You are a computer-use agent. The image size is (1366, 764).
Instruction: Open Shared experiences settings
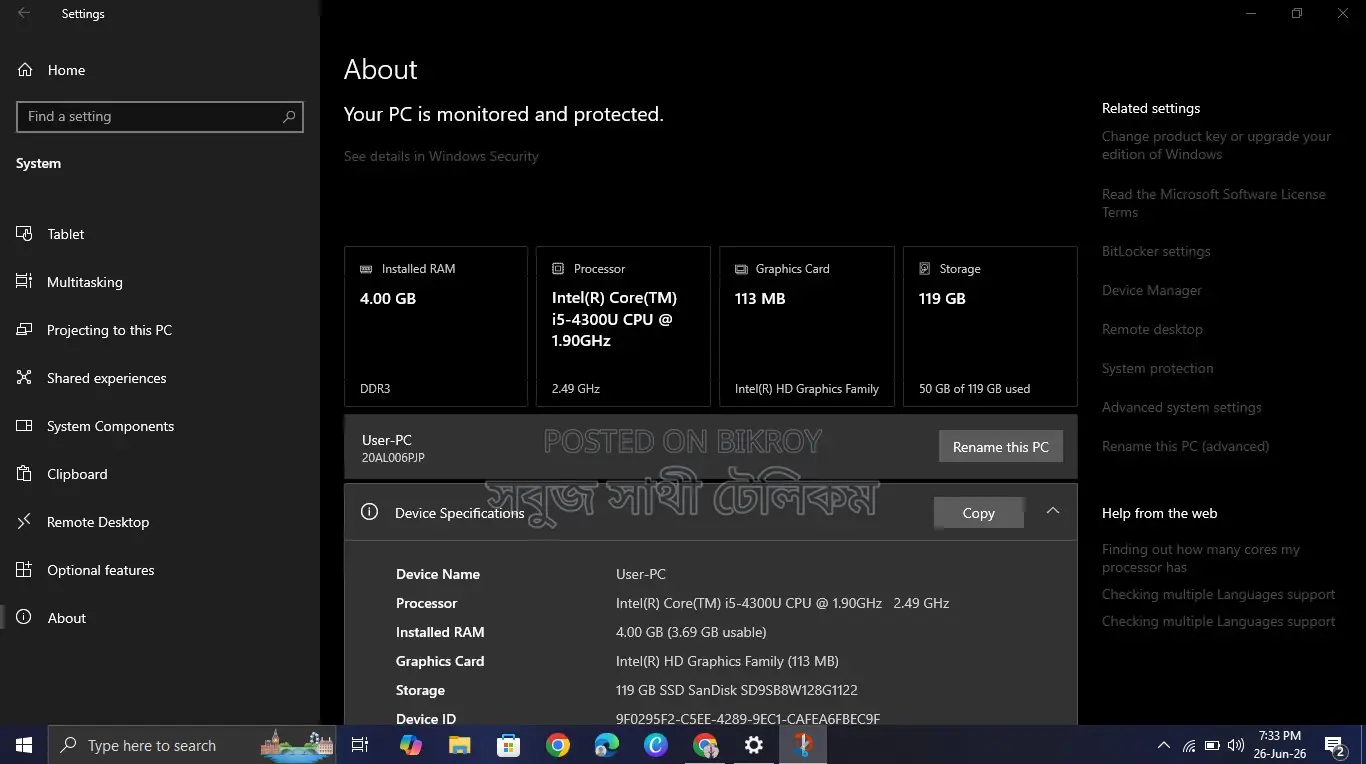pos(160,378)
